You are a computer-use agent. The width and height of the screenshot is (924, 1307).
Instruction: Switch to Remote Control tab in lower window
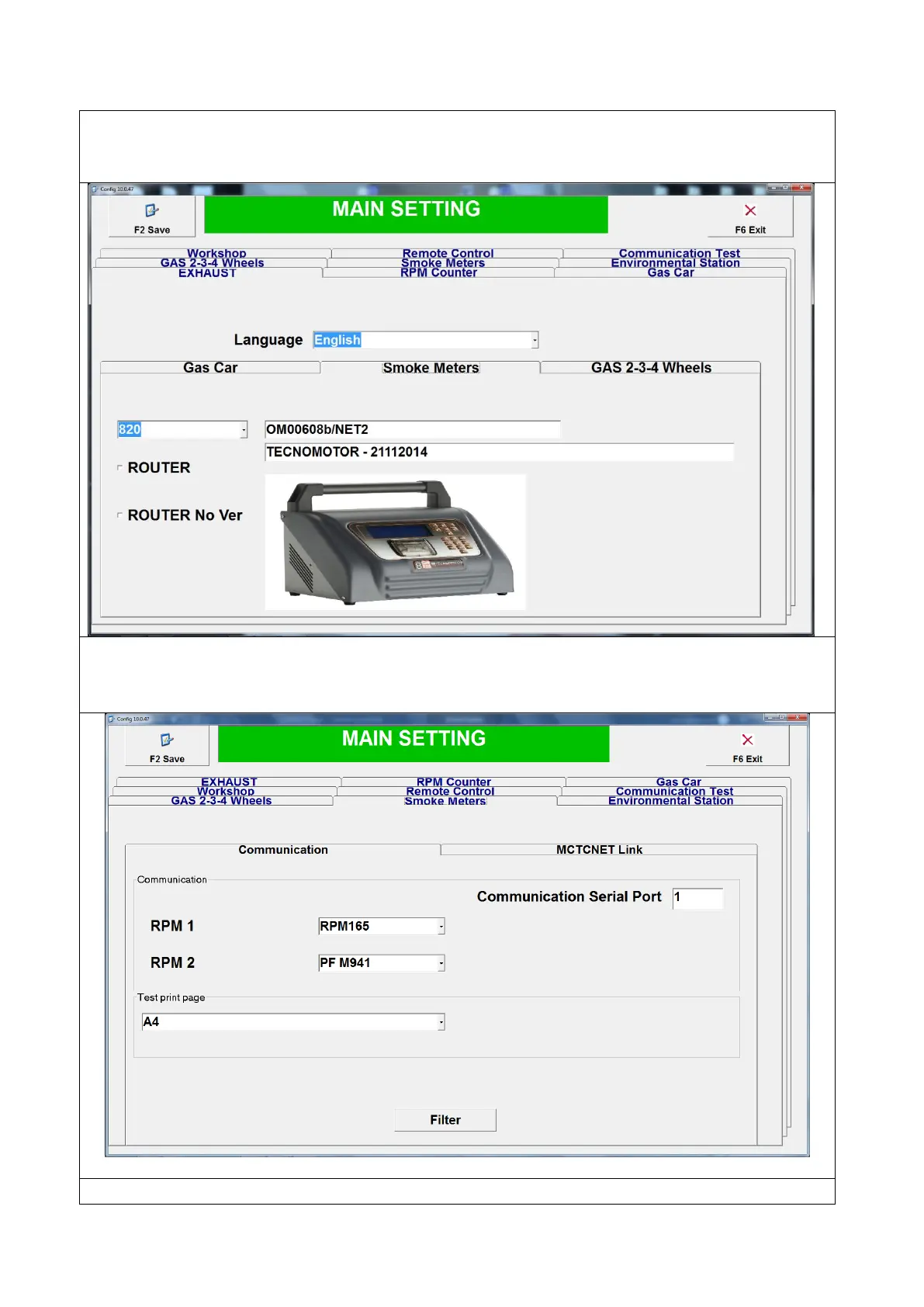(x=450, y=791)
